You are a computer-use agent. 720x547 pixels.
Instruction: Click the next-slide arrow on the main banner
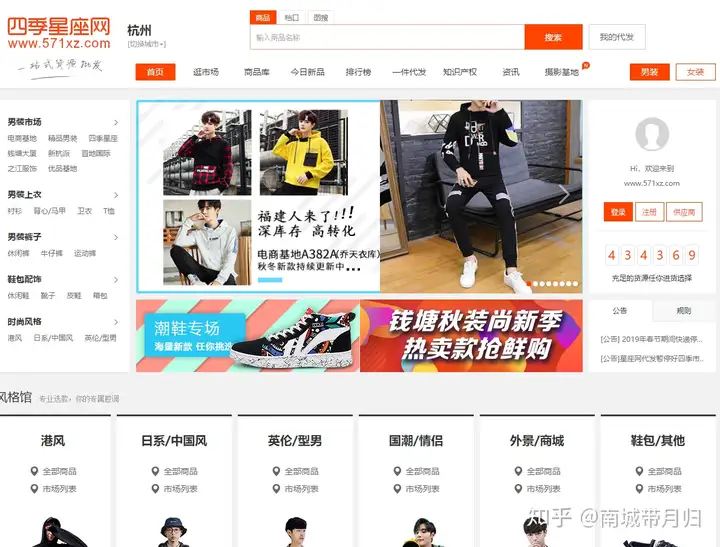coord(564,195)
